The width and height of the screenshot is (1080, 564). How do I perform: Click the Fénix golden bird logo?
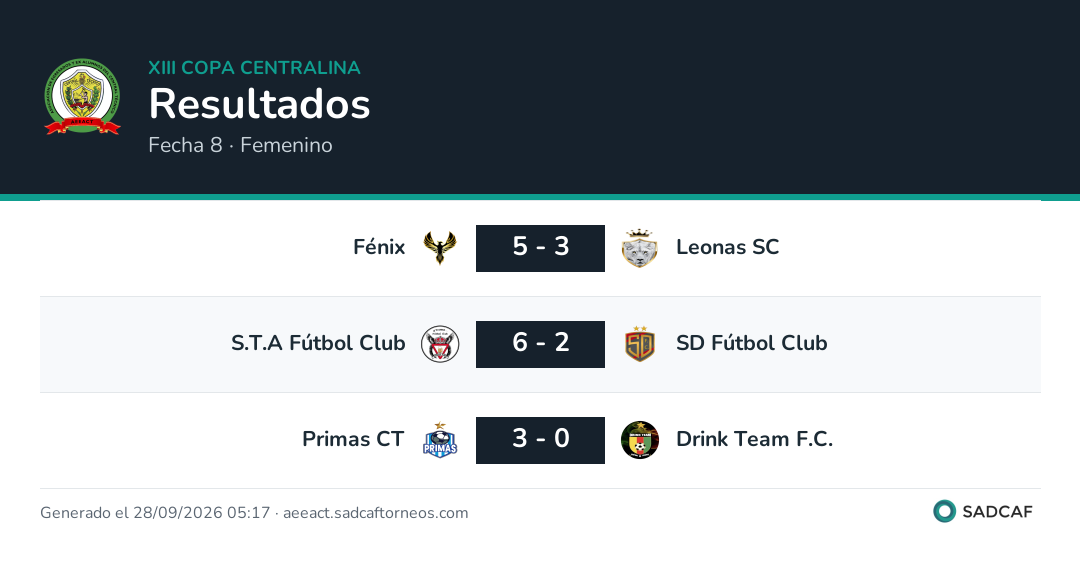[x=439, y=248]
